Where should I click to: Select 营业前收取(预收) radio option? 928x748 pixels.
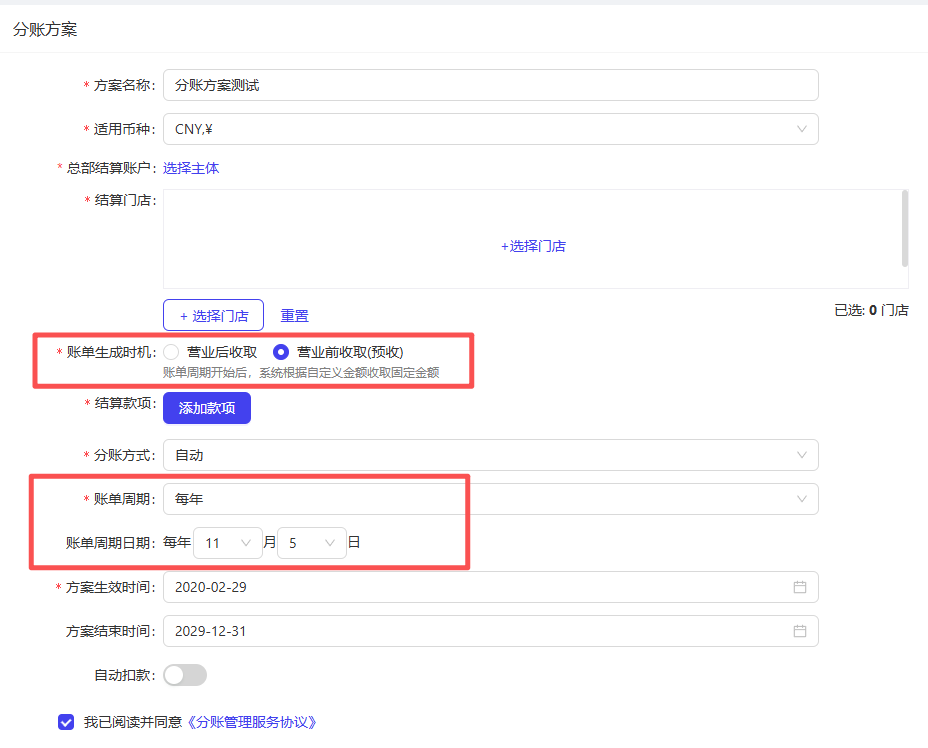click(281, 352)
